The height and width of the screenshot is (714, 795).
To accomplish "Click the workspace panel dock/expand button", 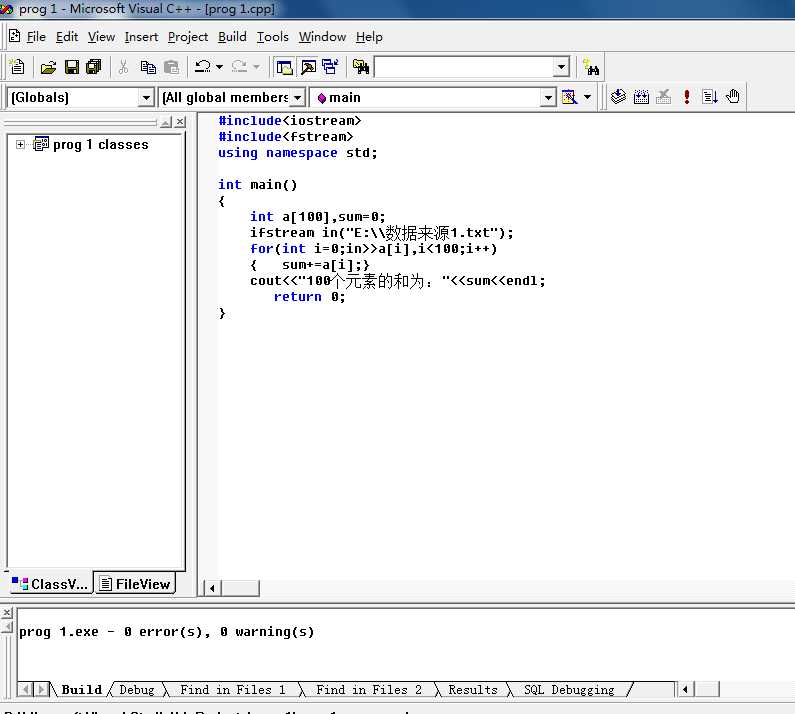I will tap(166, 122).
